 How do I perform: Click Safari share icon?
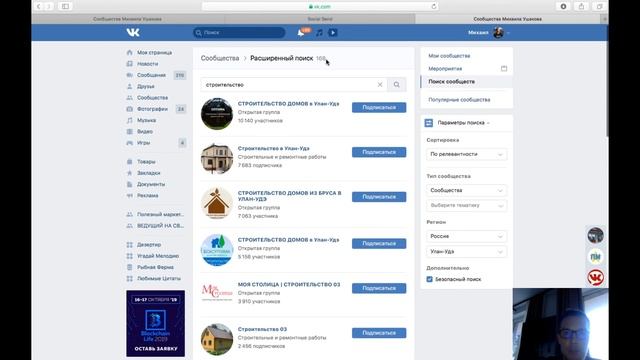pyautogui.click(x=581, y=6)
